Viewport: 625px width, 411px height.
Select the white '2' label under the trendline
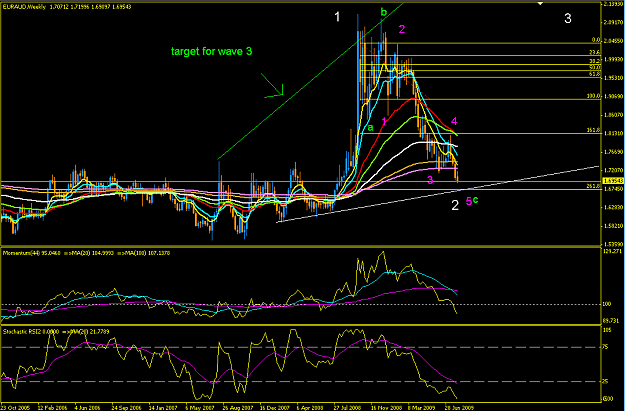[x=455, y=205]
